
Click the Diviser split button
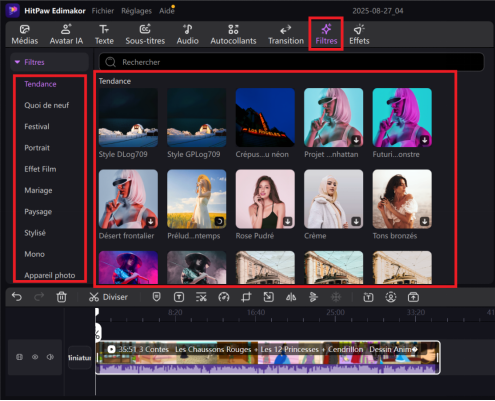click(108, 297)
